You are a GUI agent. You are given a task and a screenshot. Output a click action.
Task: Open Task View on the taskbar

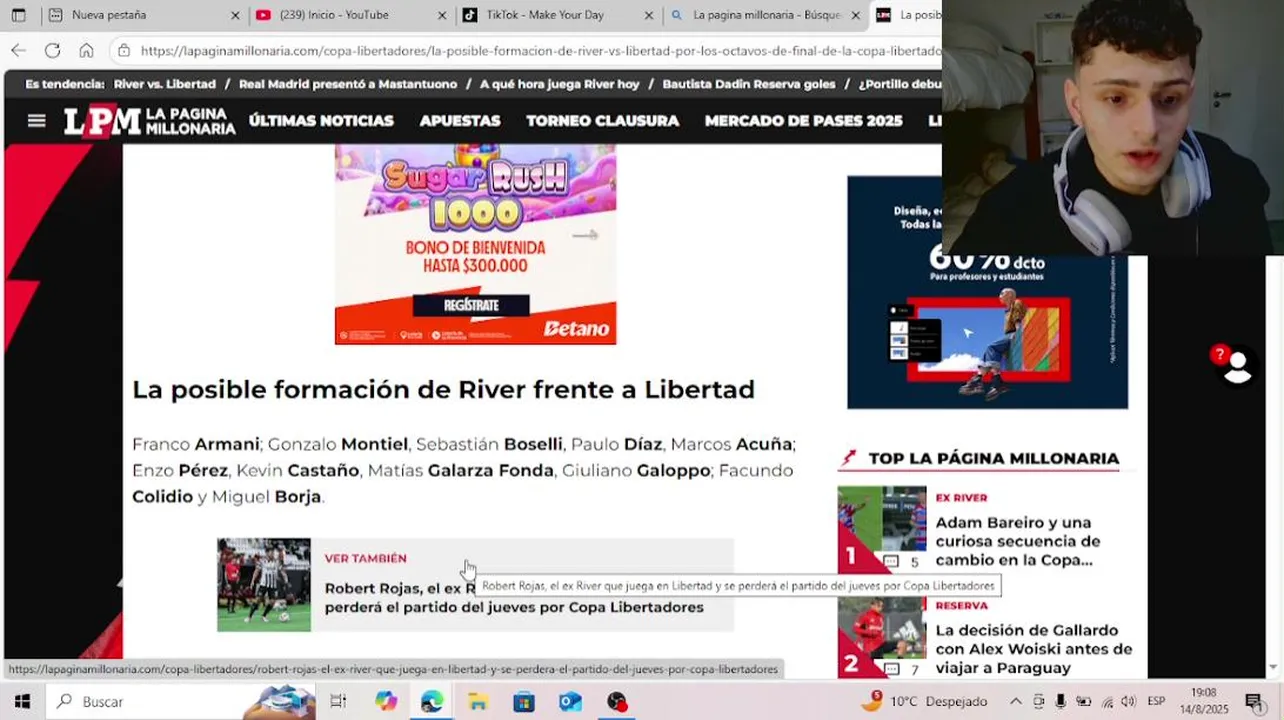(x=338, y=702)
